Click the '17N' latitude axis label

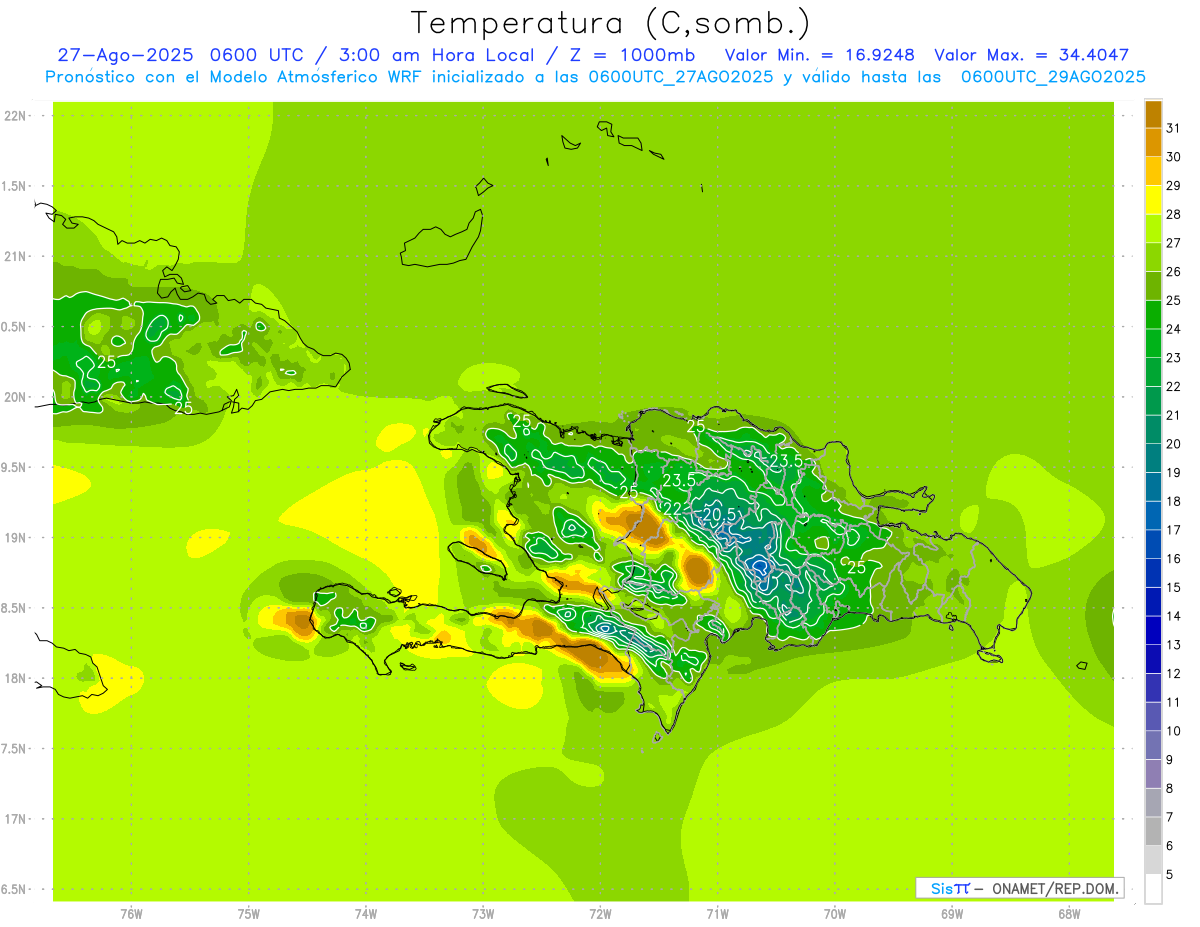coord(15,819)
